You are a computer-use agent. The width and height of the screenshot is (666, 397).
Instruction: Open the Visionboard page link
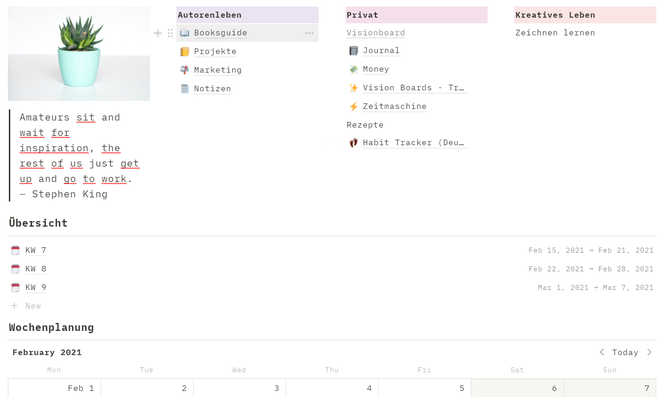(x=375, y=33)
